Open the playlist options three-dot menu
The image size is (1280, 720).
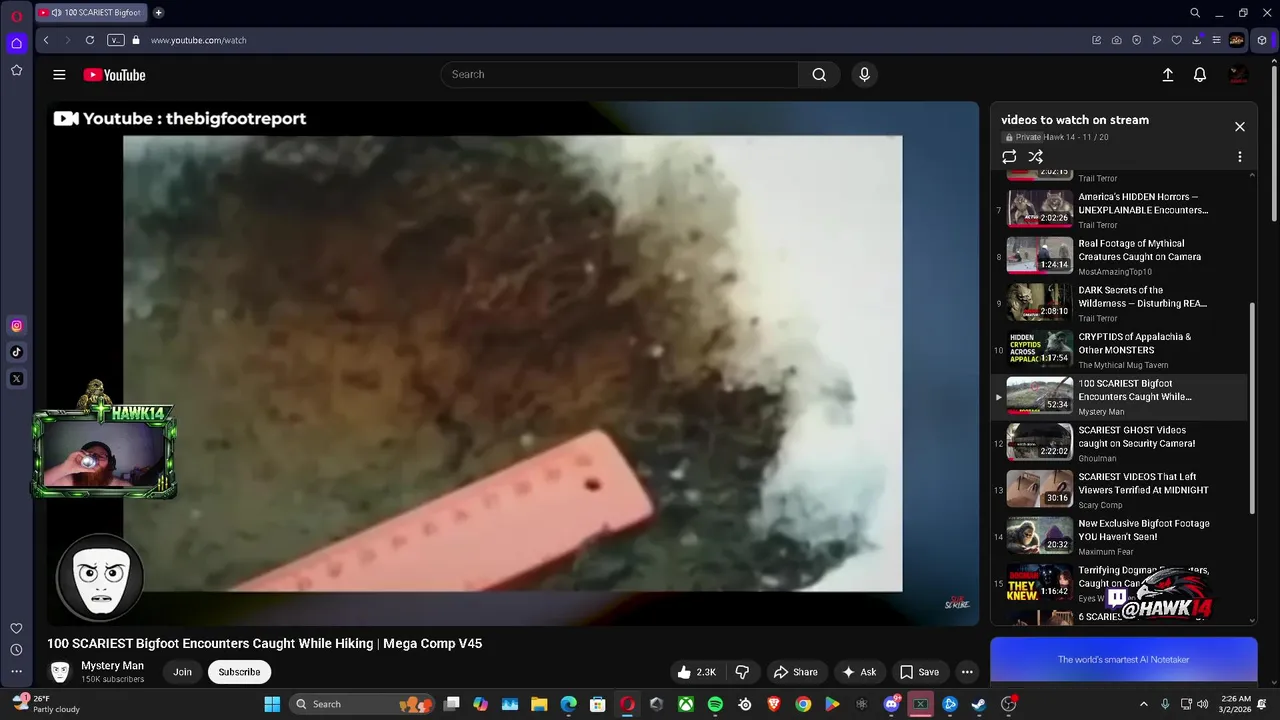[1240, 157]
